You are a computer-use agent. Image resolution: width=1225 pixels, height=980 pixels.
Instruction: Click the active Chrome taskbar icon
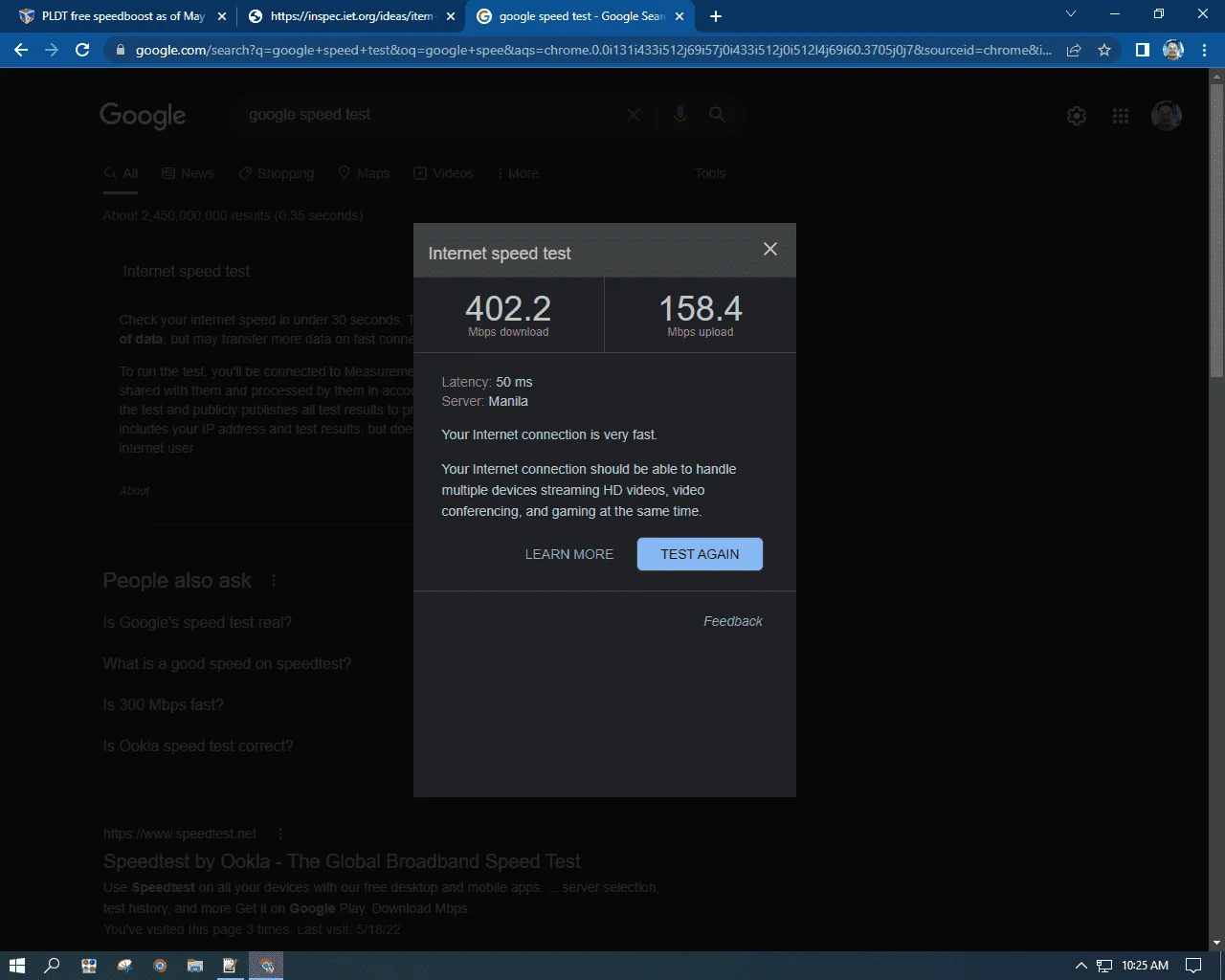[266, 965]
